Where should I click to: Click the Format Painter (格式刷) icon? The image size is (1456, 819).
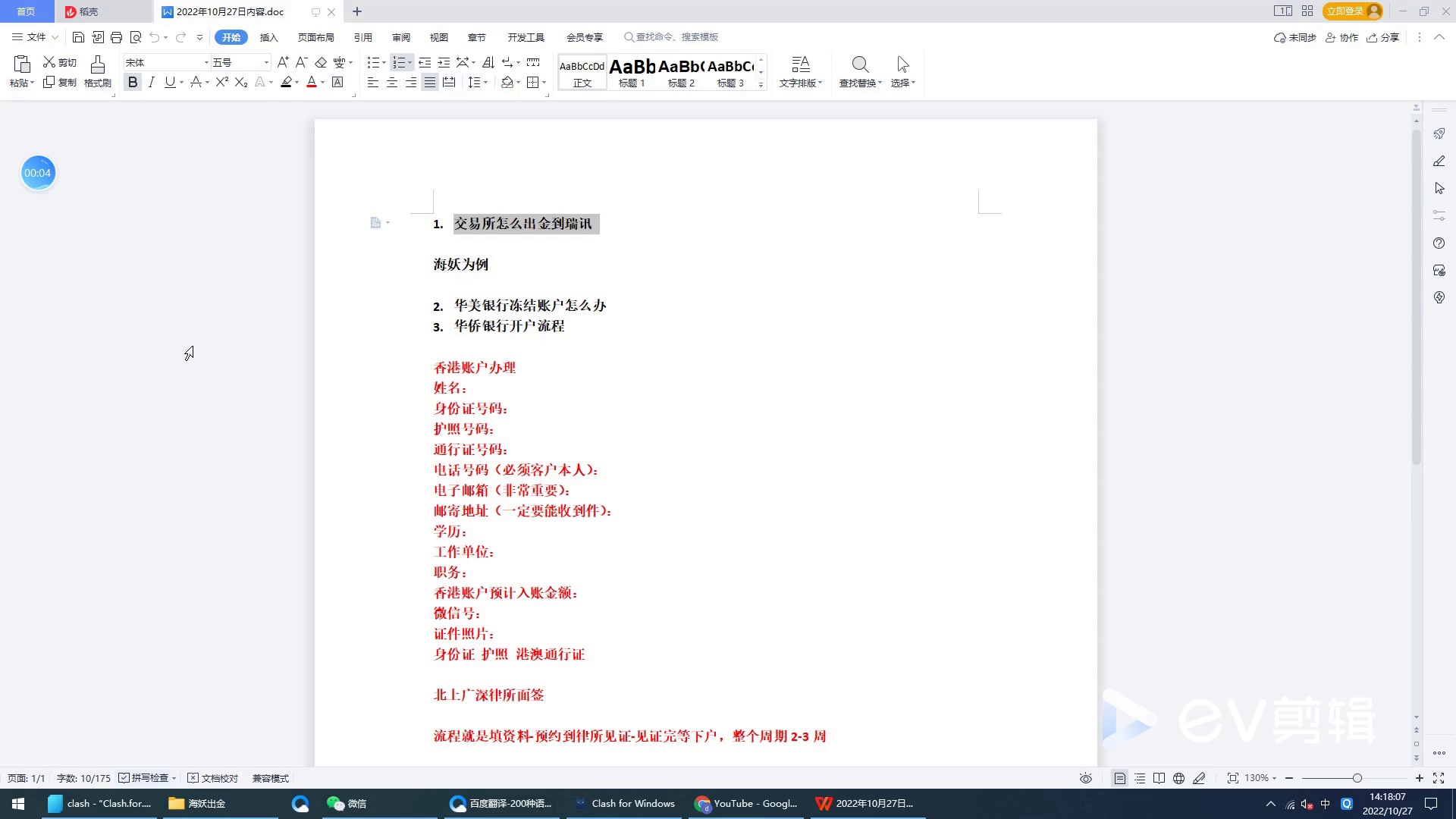point(97,65)
